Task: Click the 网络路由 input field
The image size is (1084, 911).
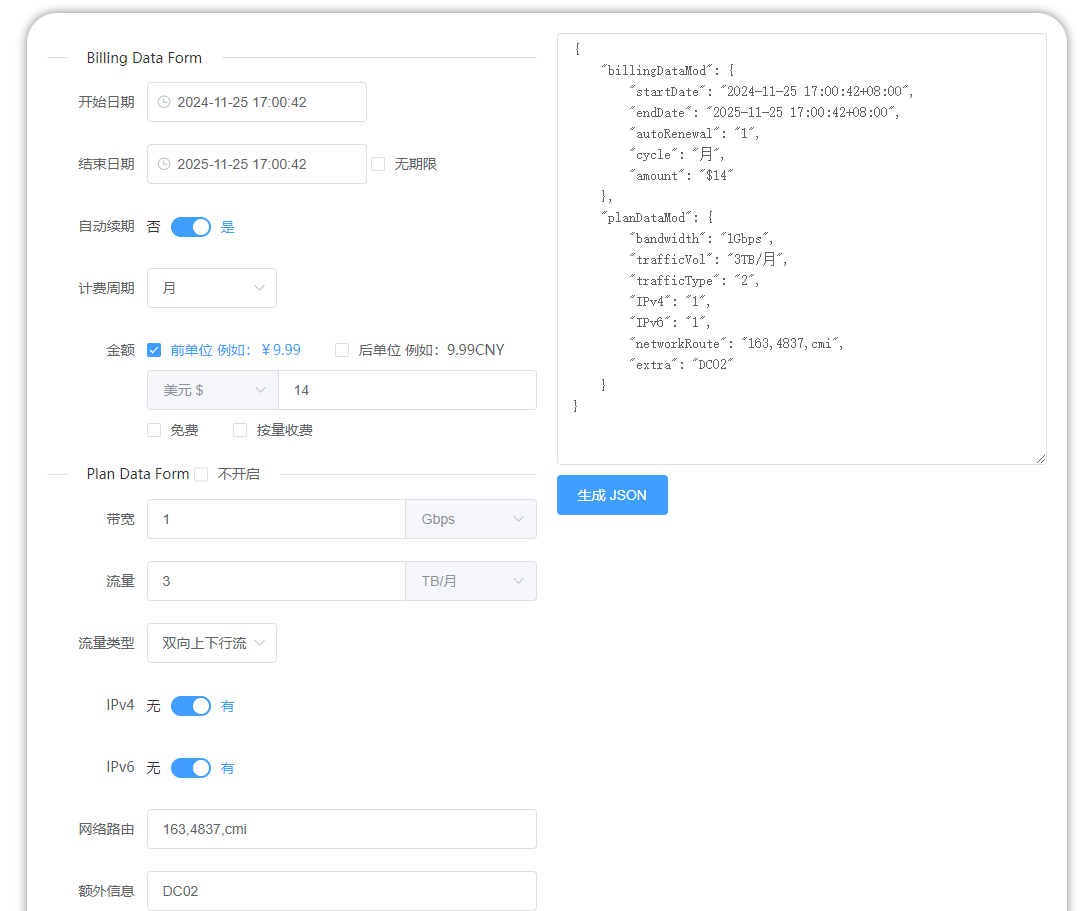Action: [342, 828]
